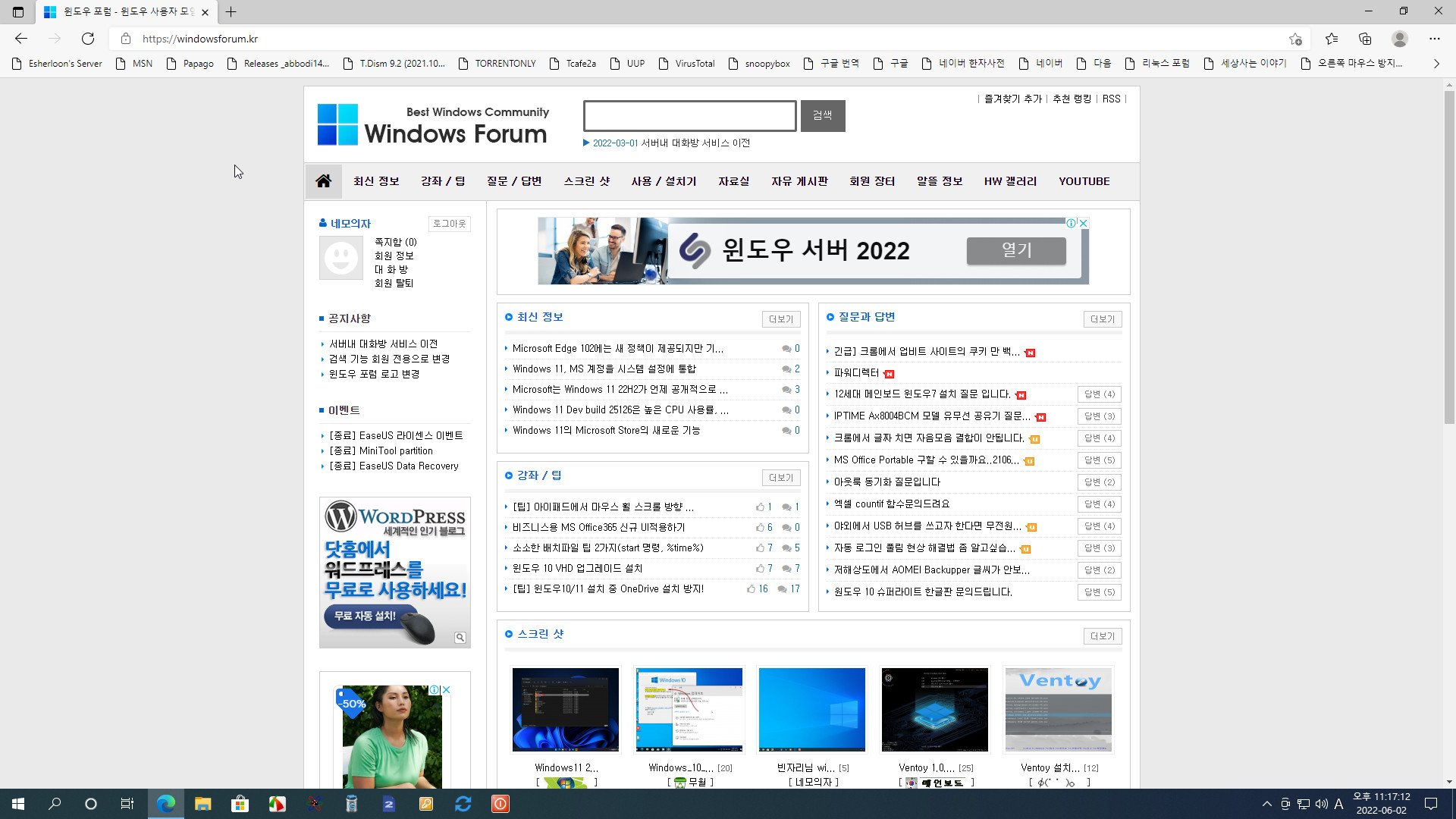Open the browser profile avatar
The image size is (1456, 819).
[1400, 39]
